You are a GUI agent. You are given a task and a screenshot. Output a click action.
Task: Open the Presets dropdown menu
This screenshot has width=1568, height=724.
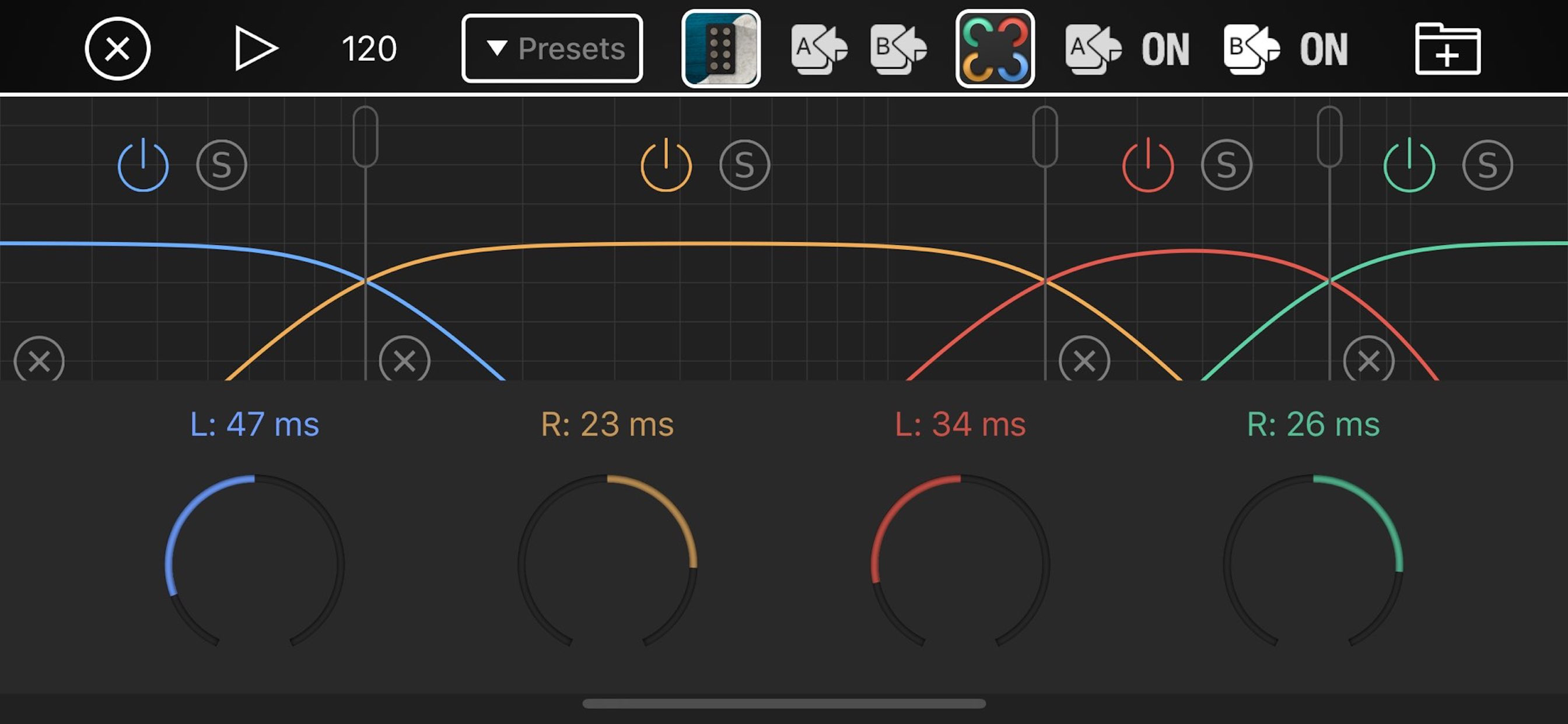552,48
